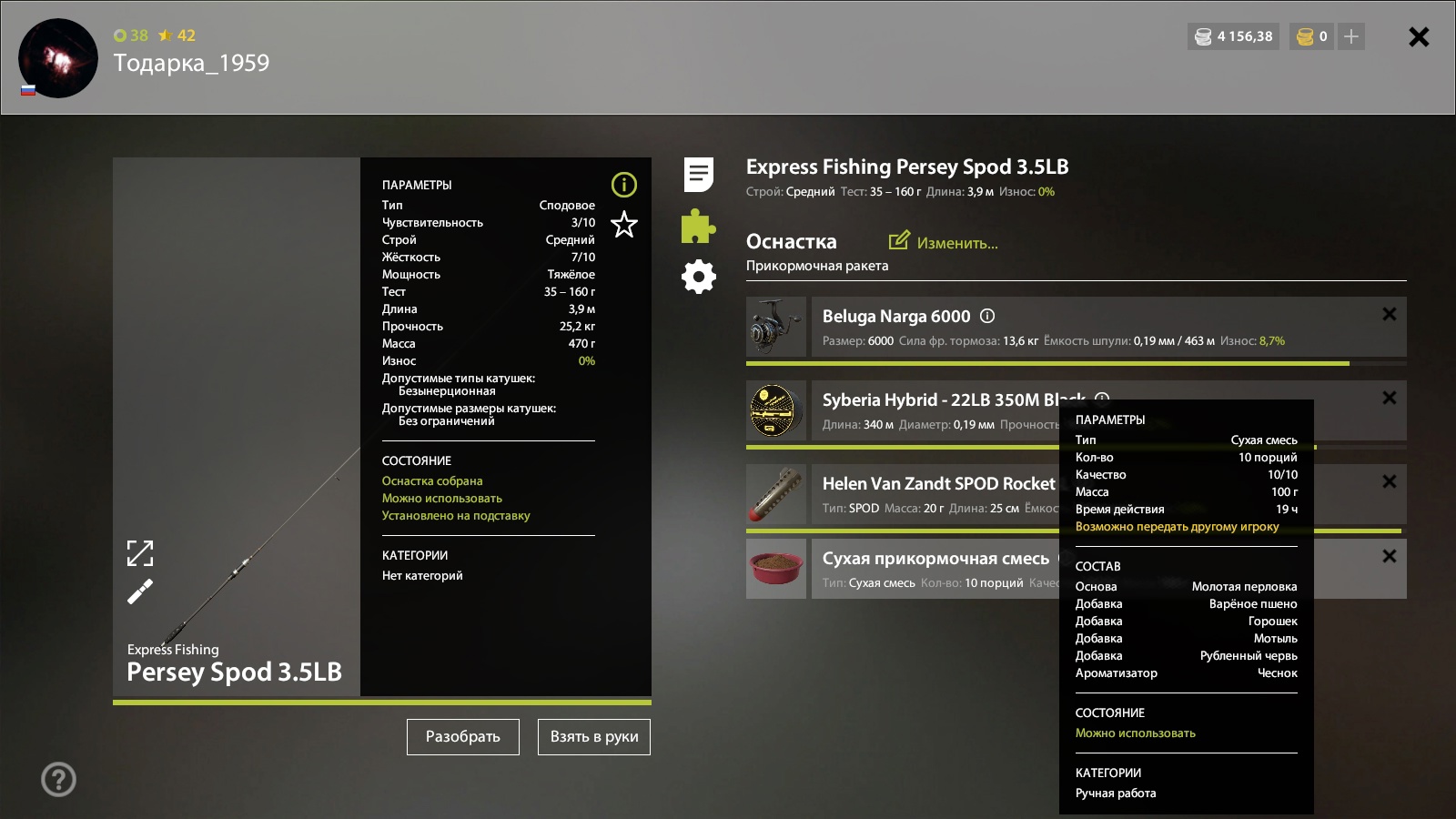This screenshot has width=1456, height=819.
Task: Open the gear settings tab icon
Action: coord(698,277)
